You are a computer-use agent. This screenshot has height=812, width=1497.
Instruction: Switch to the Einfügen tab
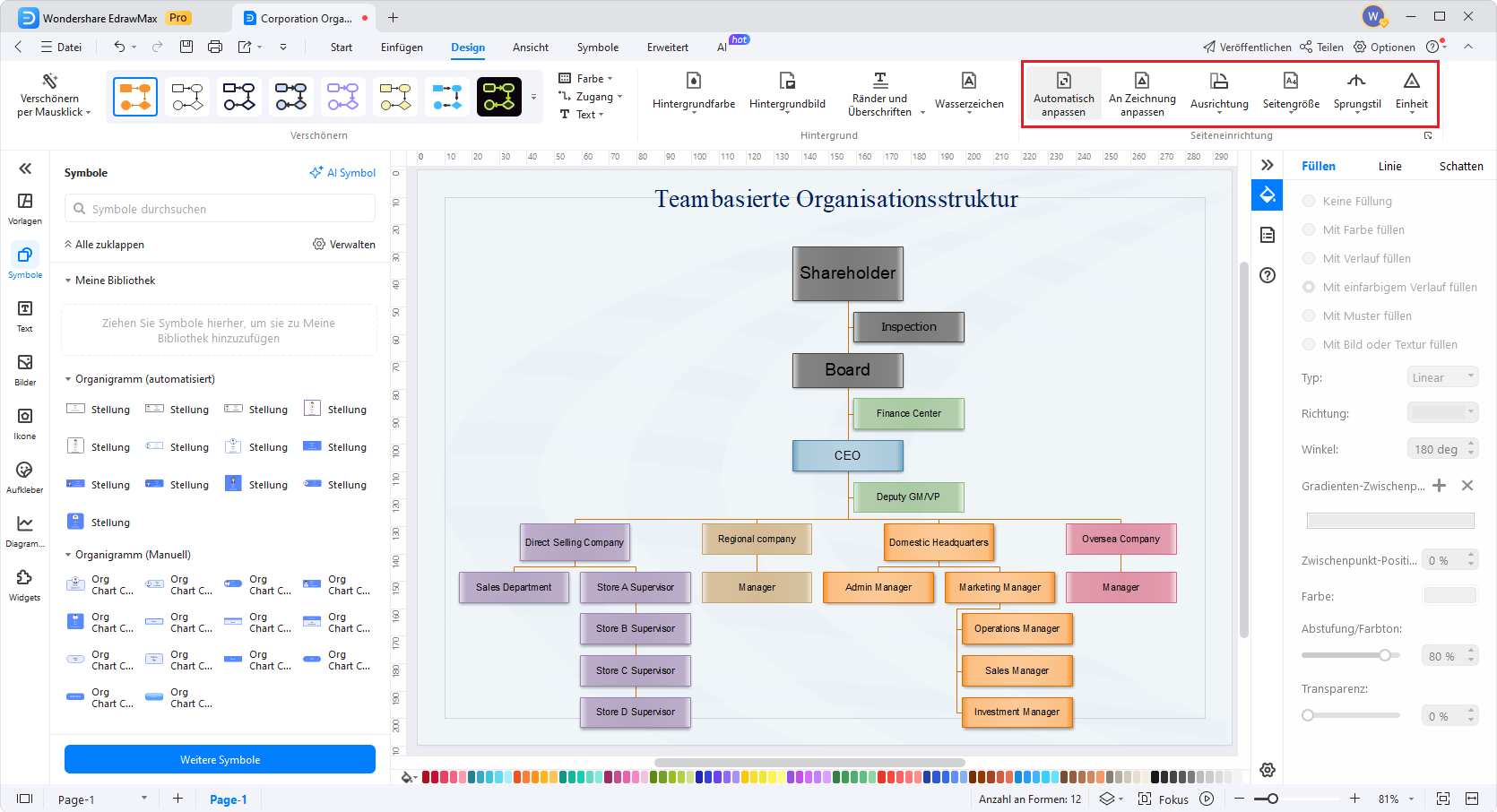point(402,47)
